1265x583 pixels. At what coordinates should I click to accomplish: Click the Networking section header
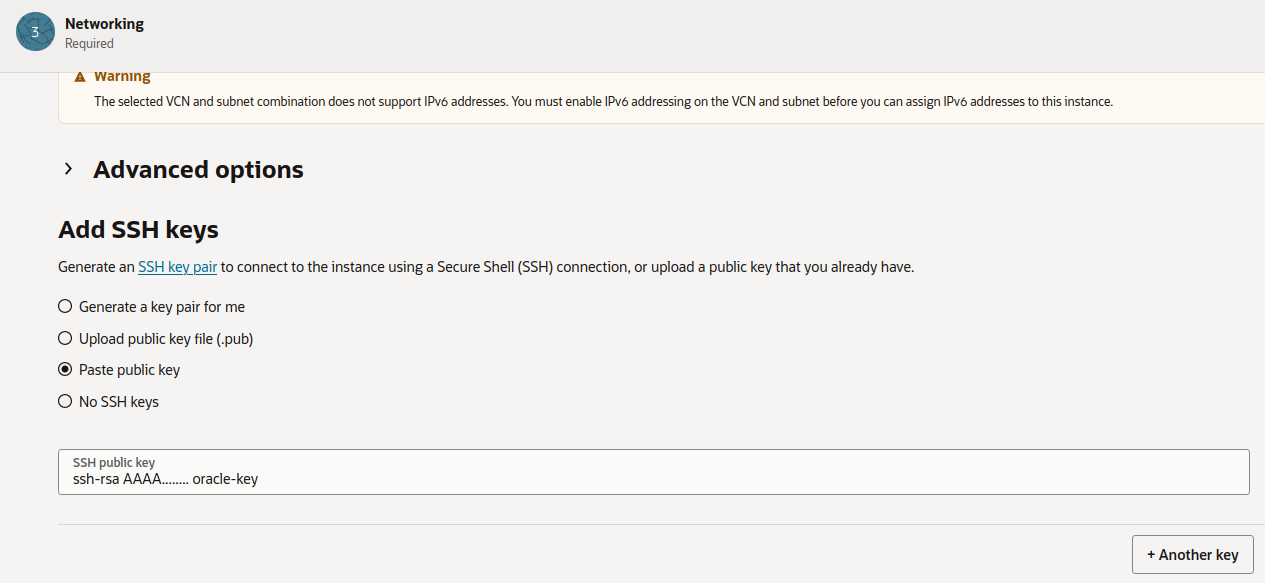[104, 23]
